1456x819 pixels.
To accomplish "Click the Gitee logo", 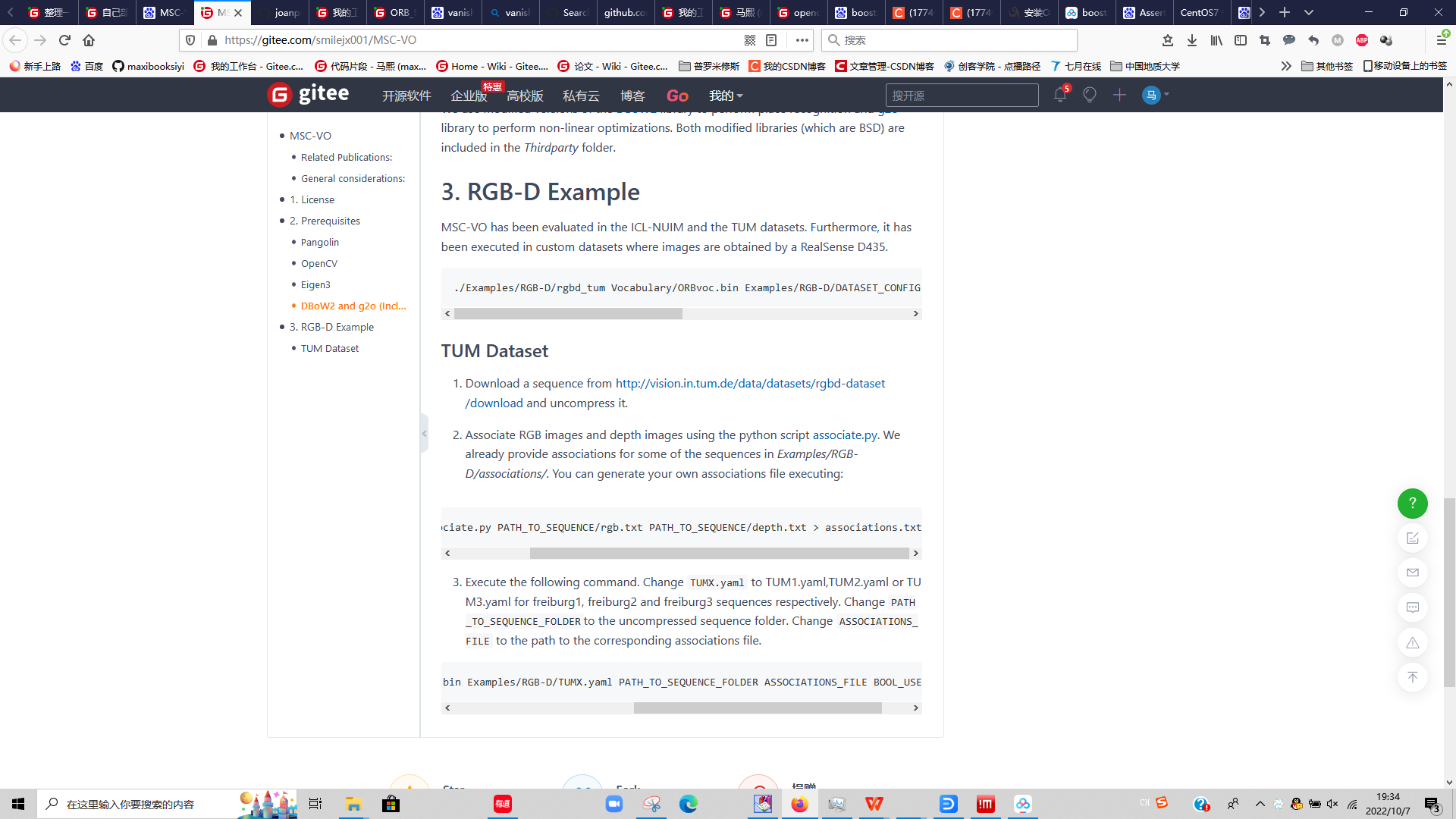I will pos(308,95).
